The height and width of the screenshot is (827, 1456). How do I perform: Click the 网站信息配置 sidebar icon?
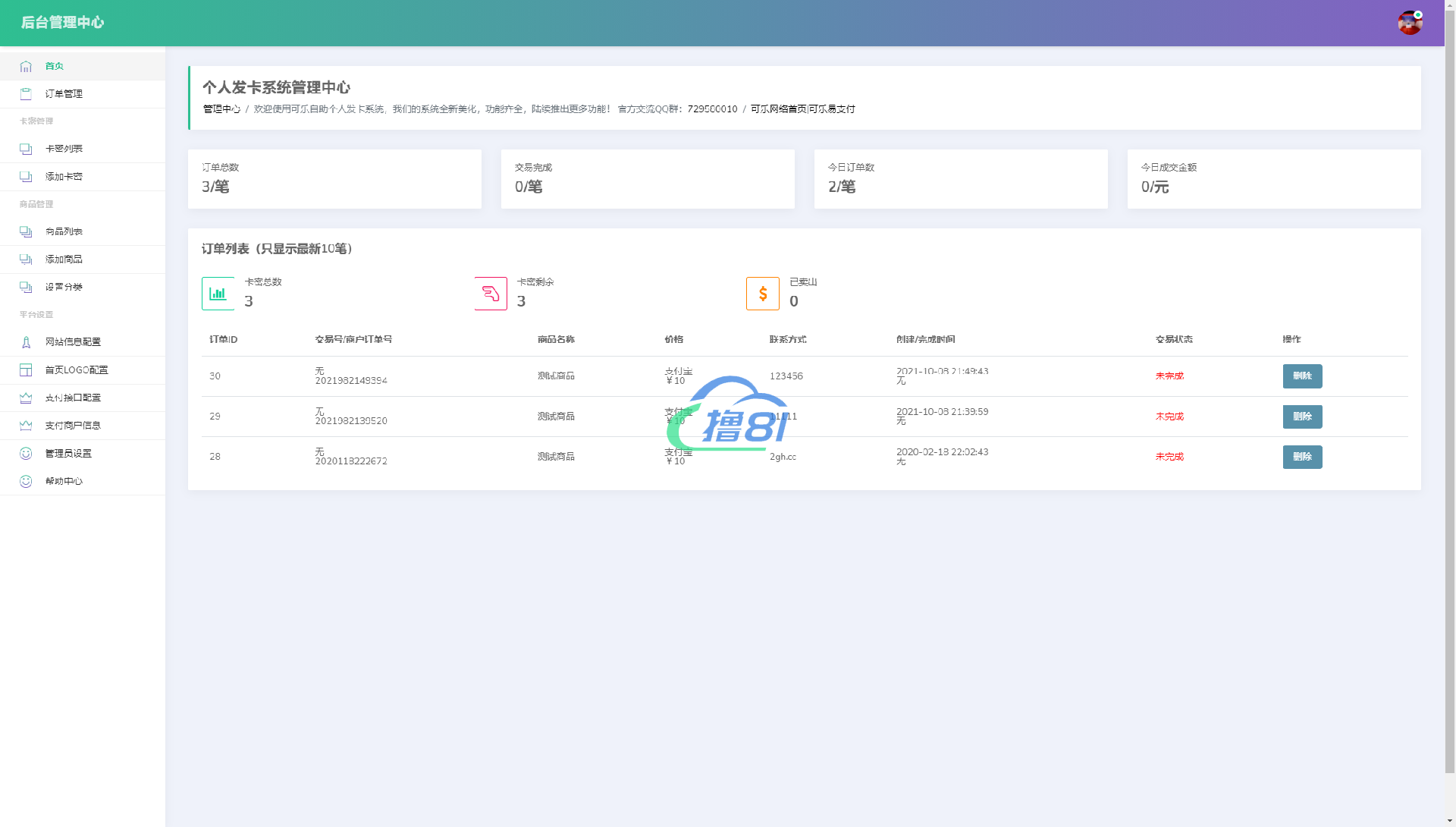(x=27, y=341)
